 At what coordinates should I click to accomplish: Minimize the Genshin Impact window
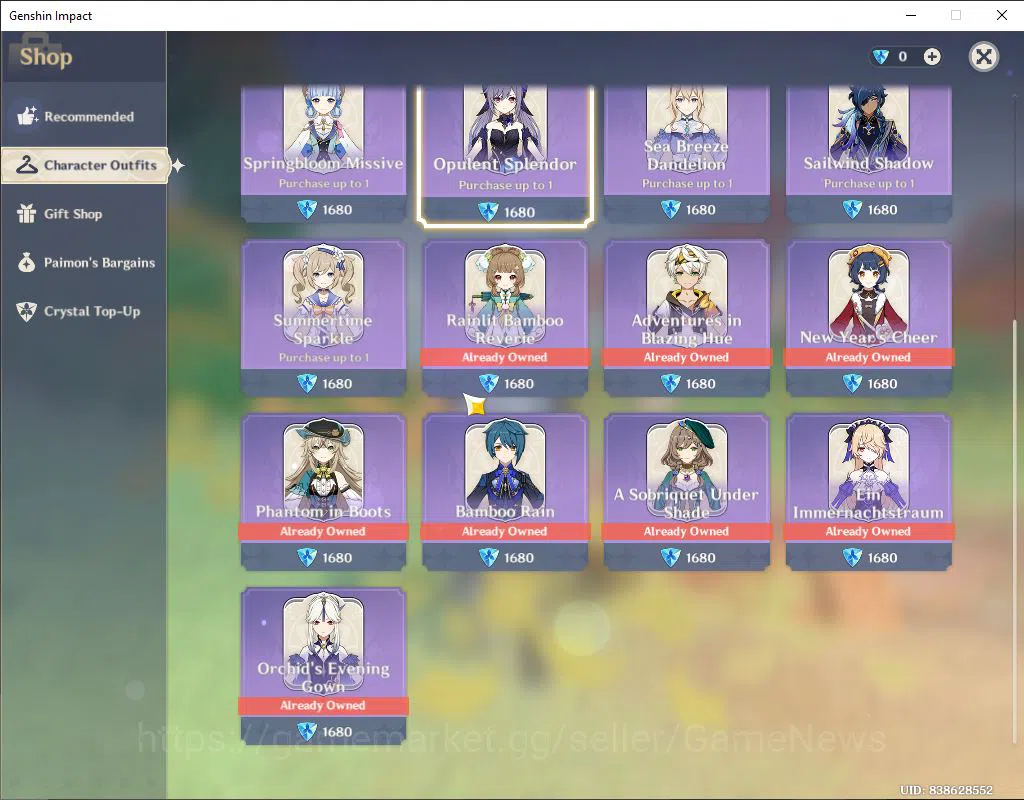(912, 15)
